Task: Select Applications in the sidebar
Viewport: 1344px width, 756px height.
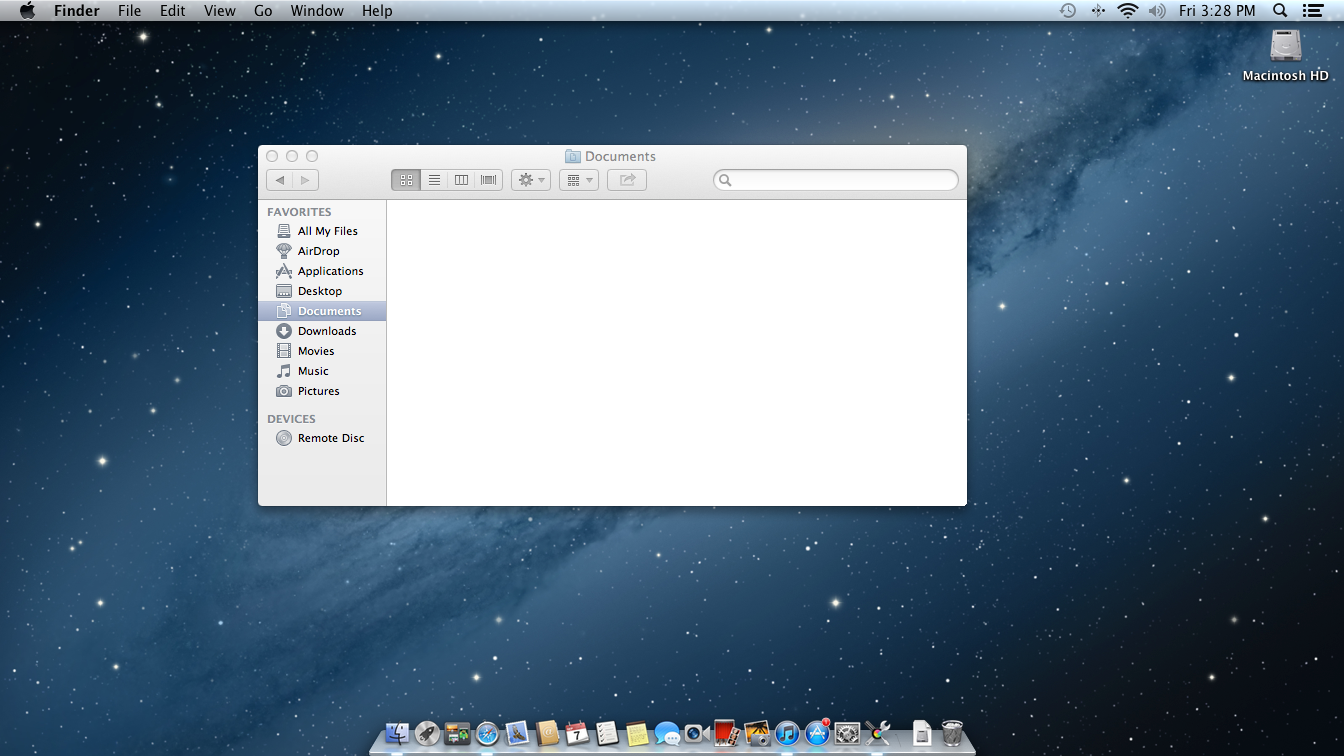Action: point(330,271)
